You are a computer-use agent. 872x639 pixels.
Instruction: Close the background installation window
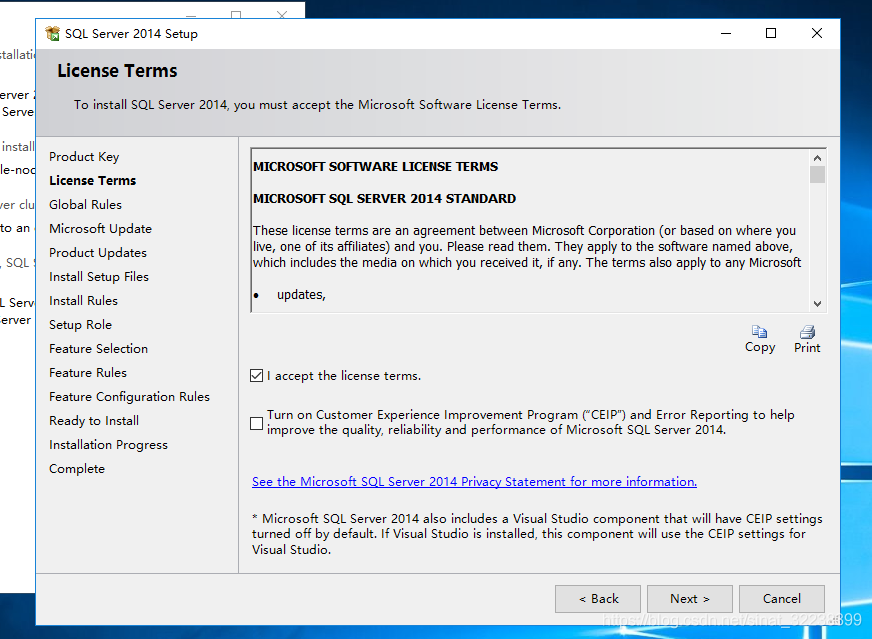(282, 14)
